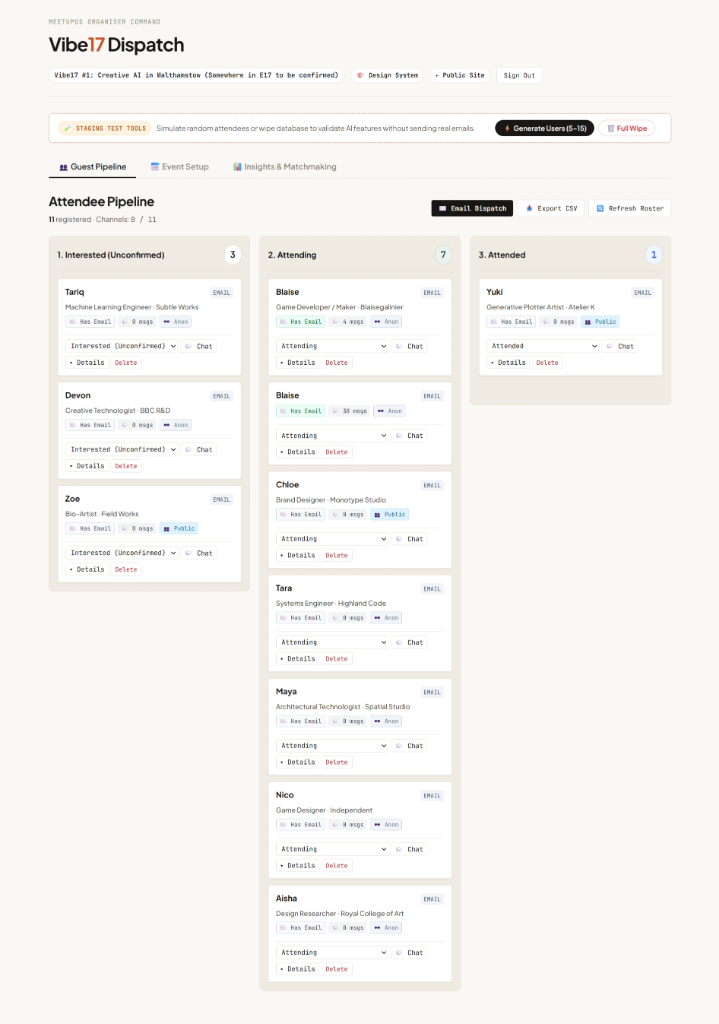The image size is (719, 1024).
Task: Expand Details on Devon's card
Action: [x=87, y=466]
